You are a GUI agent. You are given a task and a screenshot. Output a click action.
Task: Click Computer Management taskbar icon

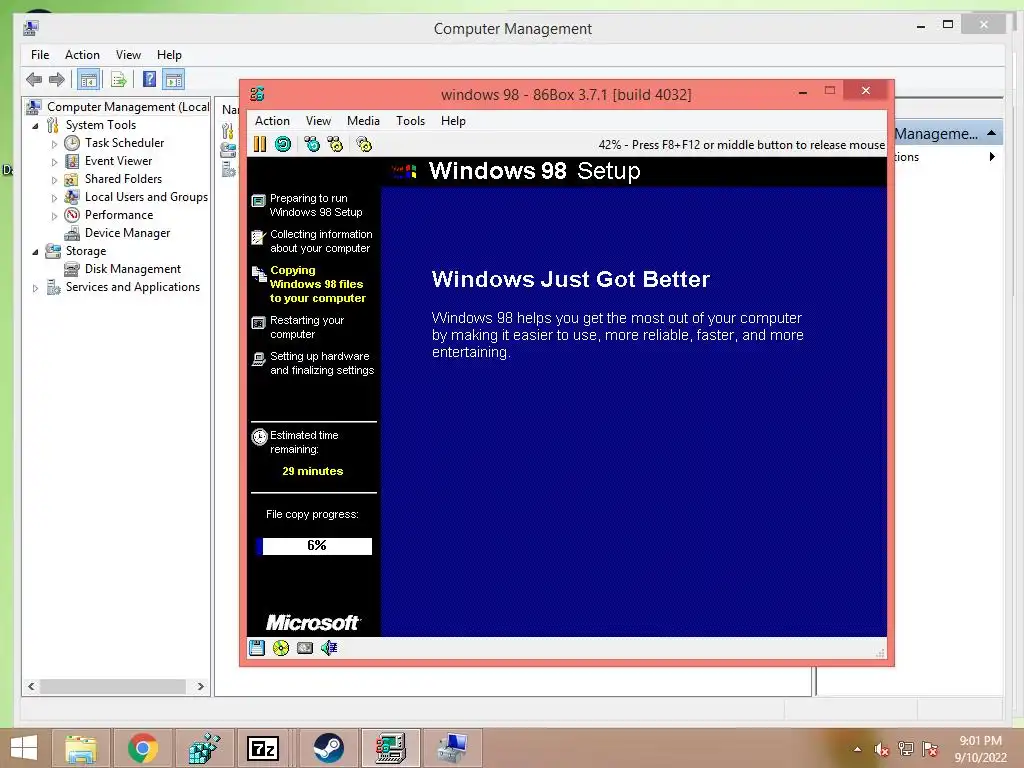click(453, 748)
